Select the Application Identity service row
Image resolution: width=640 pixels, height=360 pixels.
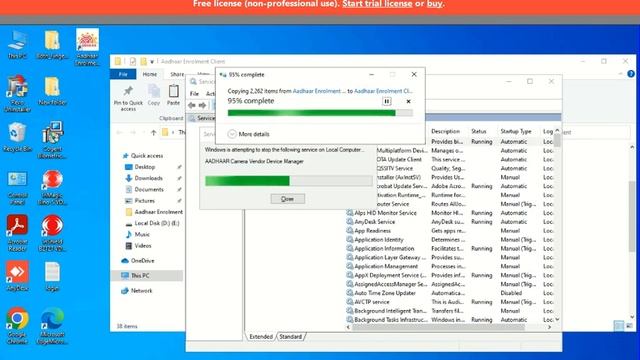[x=450, y=240]
